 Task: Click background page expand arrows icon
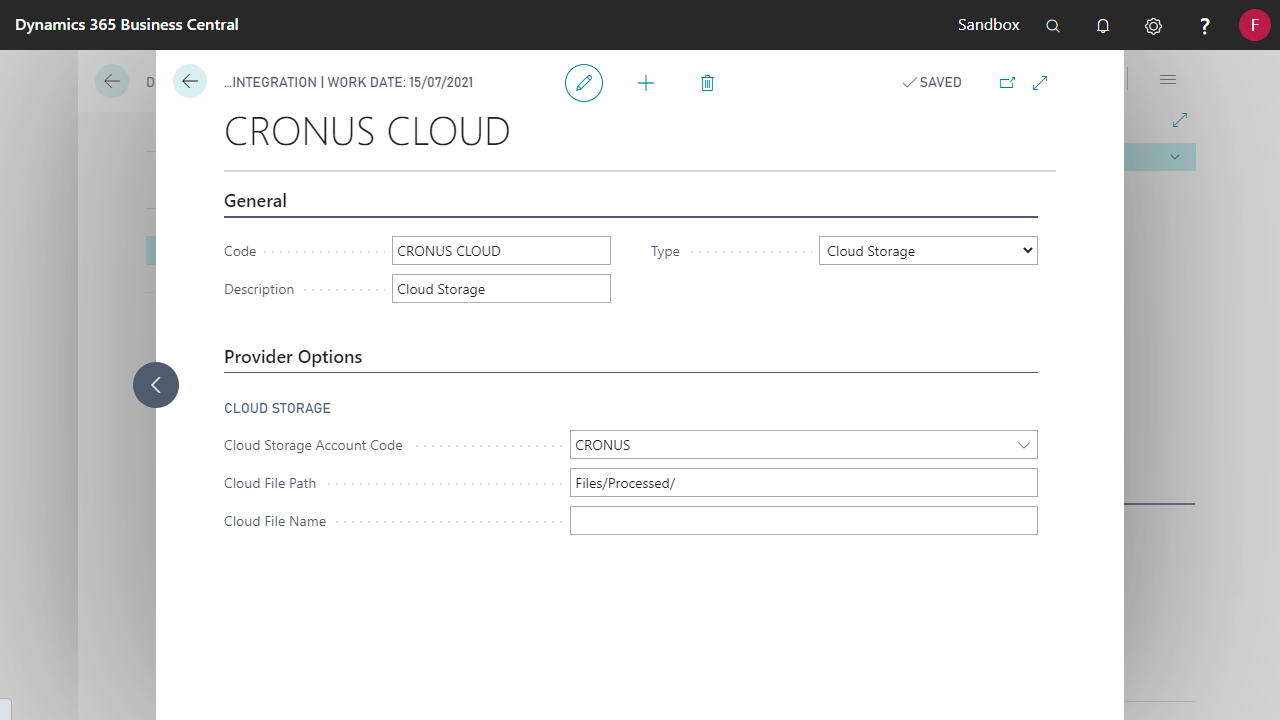[1180, 119]
